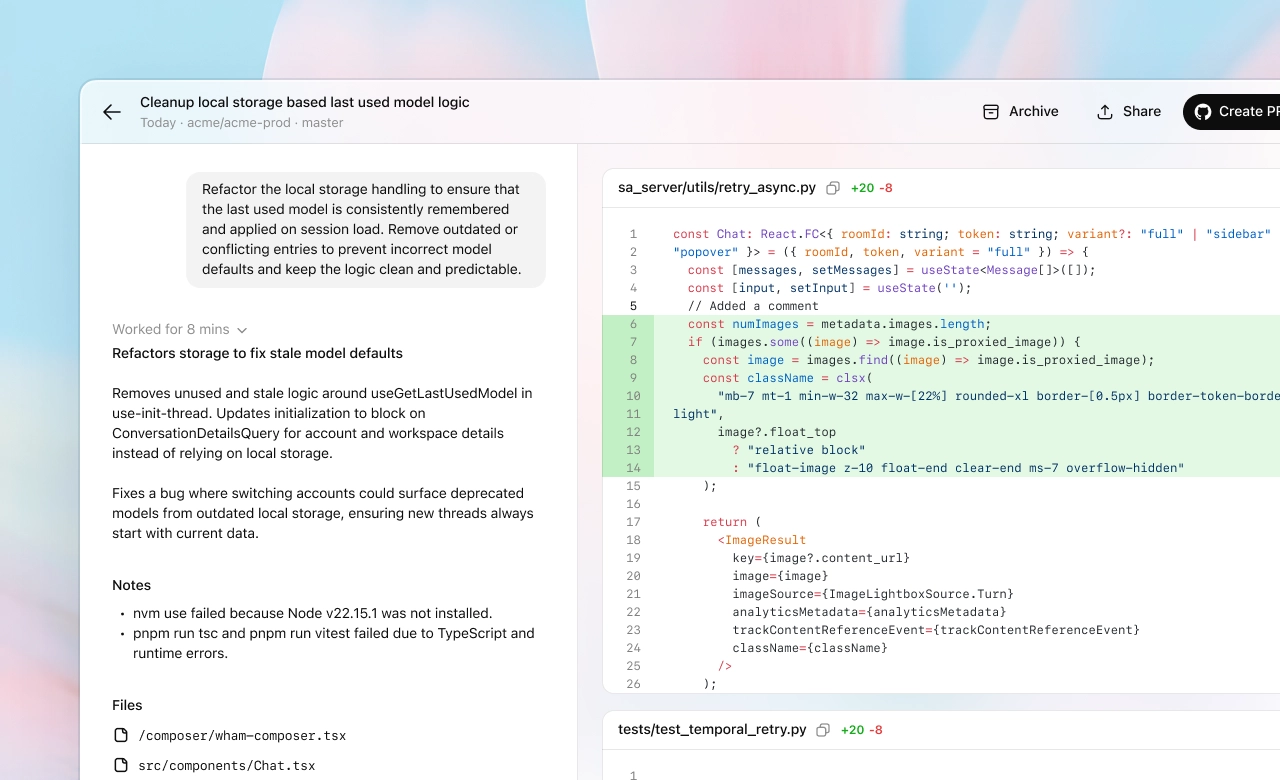Copy the test_temporal_retry.py file path
Screen dimensions: 1280x780
point(823,730)
